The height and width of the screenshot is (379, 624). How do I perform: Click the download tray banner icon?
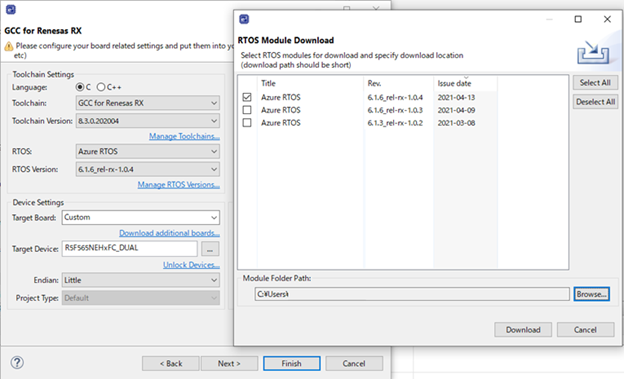(593, 52)
